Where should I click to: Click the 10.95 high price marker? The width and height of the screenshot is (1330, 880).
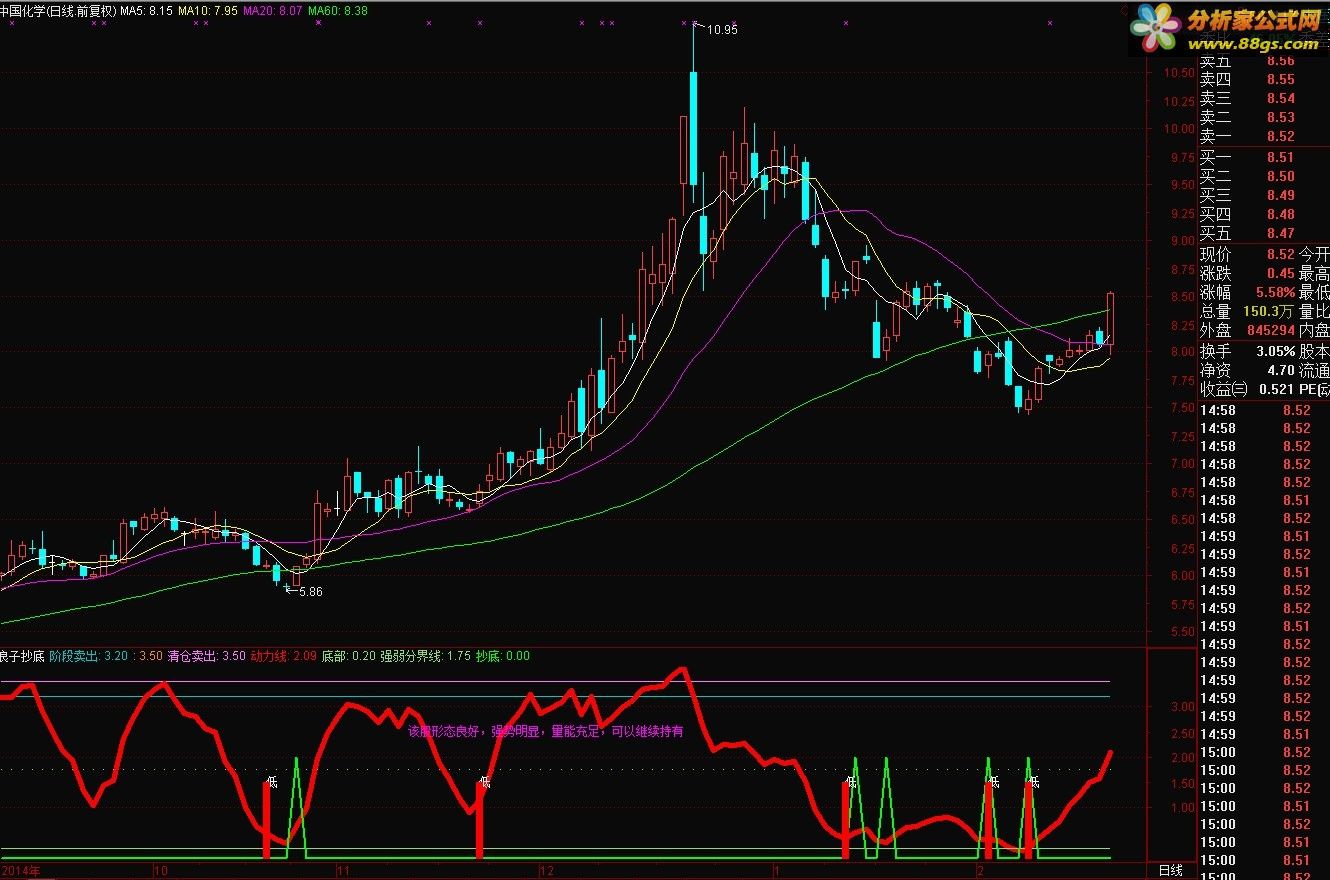click(721, 30)
